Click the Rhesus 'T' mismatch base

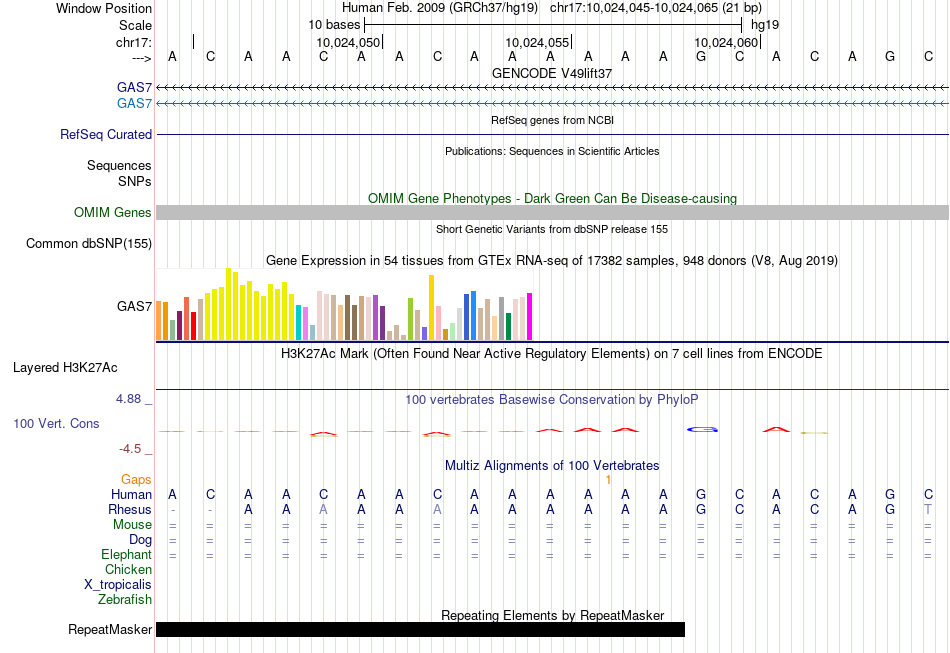click(928, 509)
